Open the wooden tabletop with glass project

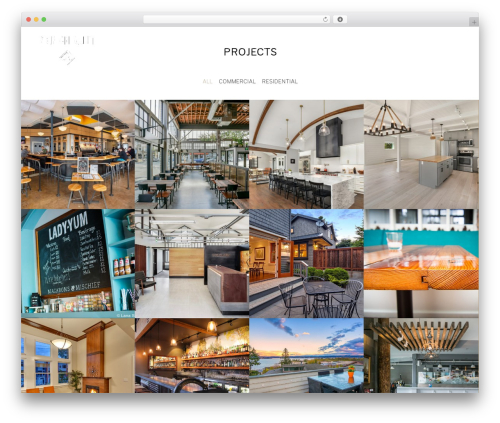[421, 263]
